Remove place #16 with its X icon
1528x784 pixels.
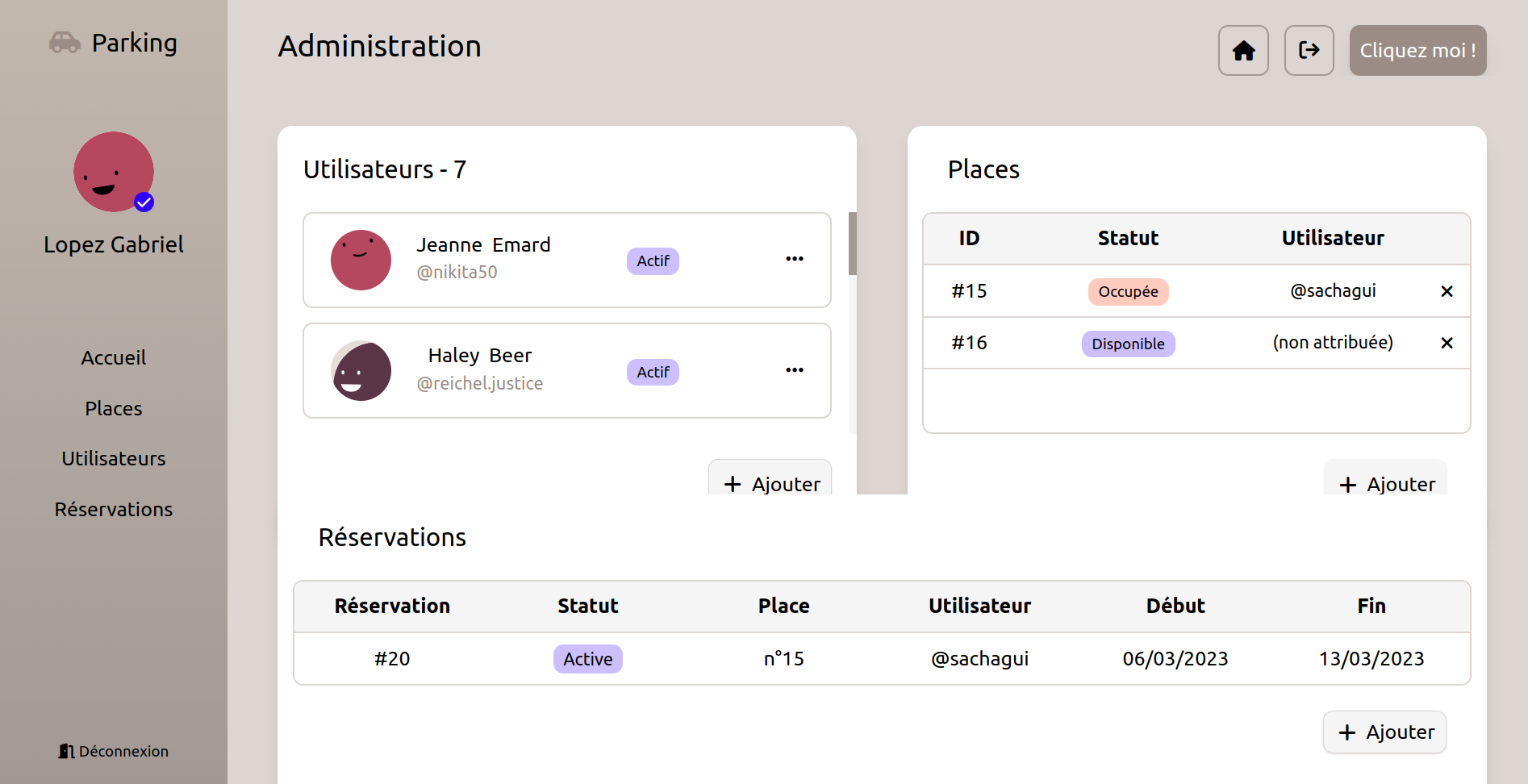point(1447,343)
